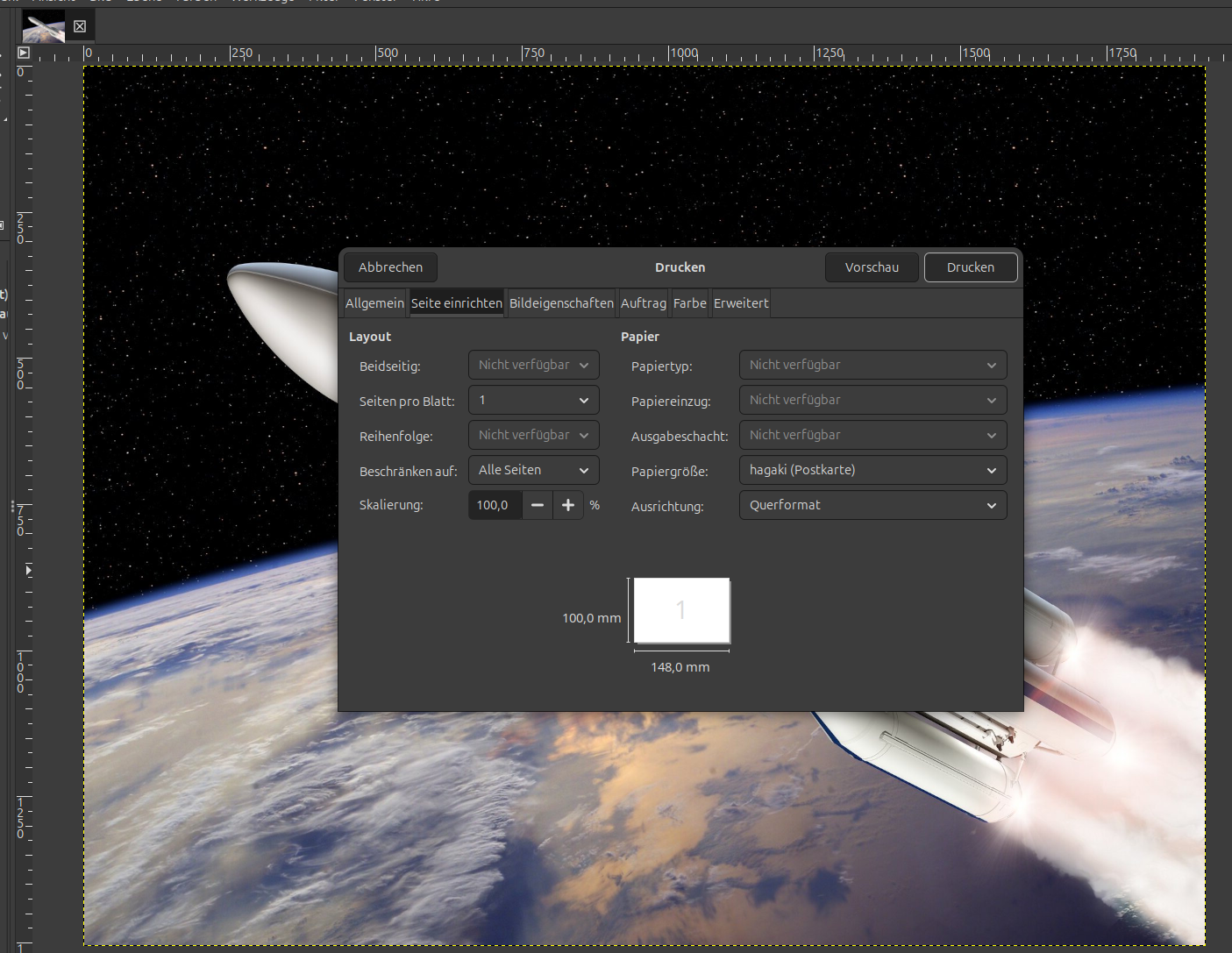
Task: Click the Skalierung value field
Action: (495, 505)
